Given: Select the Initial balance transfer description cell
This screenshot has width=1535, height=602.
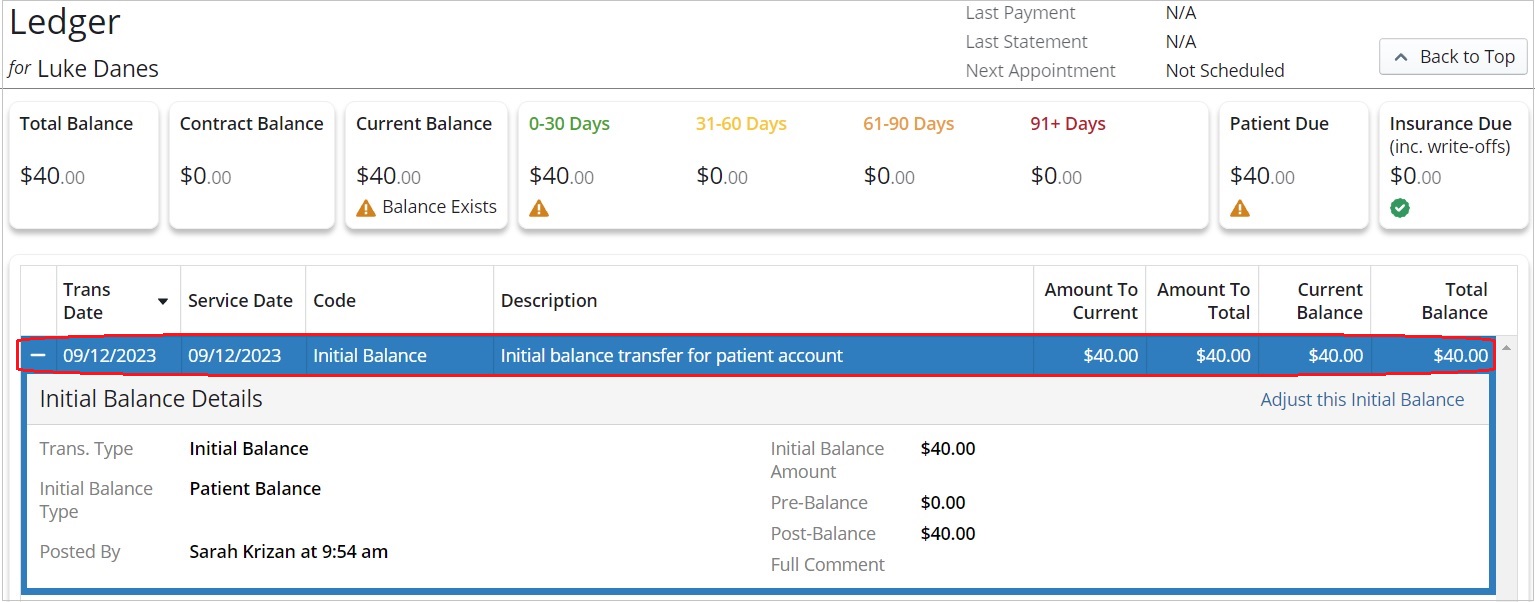Looking at the screenshot, I should [671, 355].
